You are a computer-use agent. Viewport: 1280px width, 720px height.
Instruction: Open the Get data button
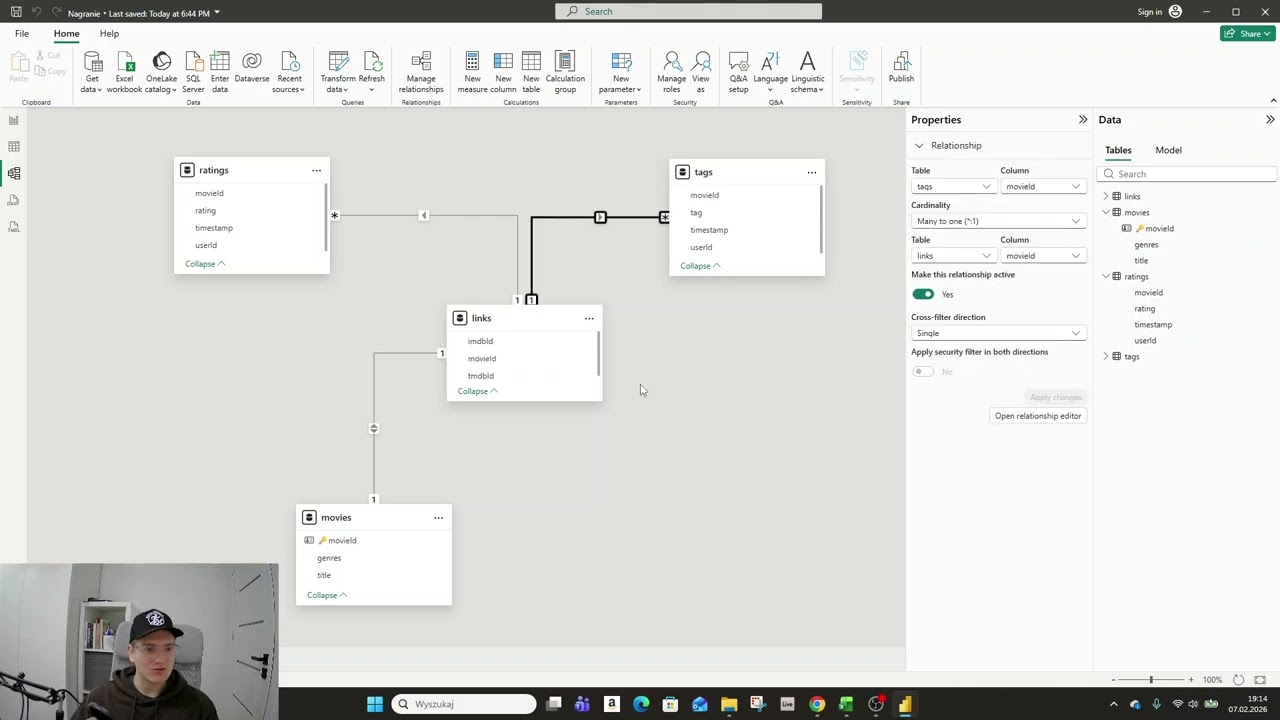coord(91,72)
